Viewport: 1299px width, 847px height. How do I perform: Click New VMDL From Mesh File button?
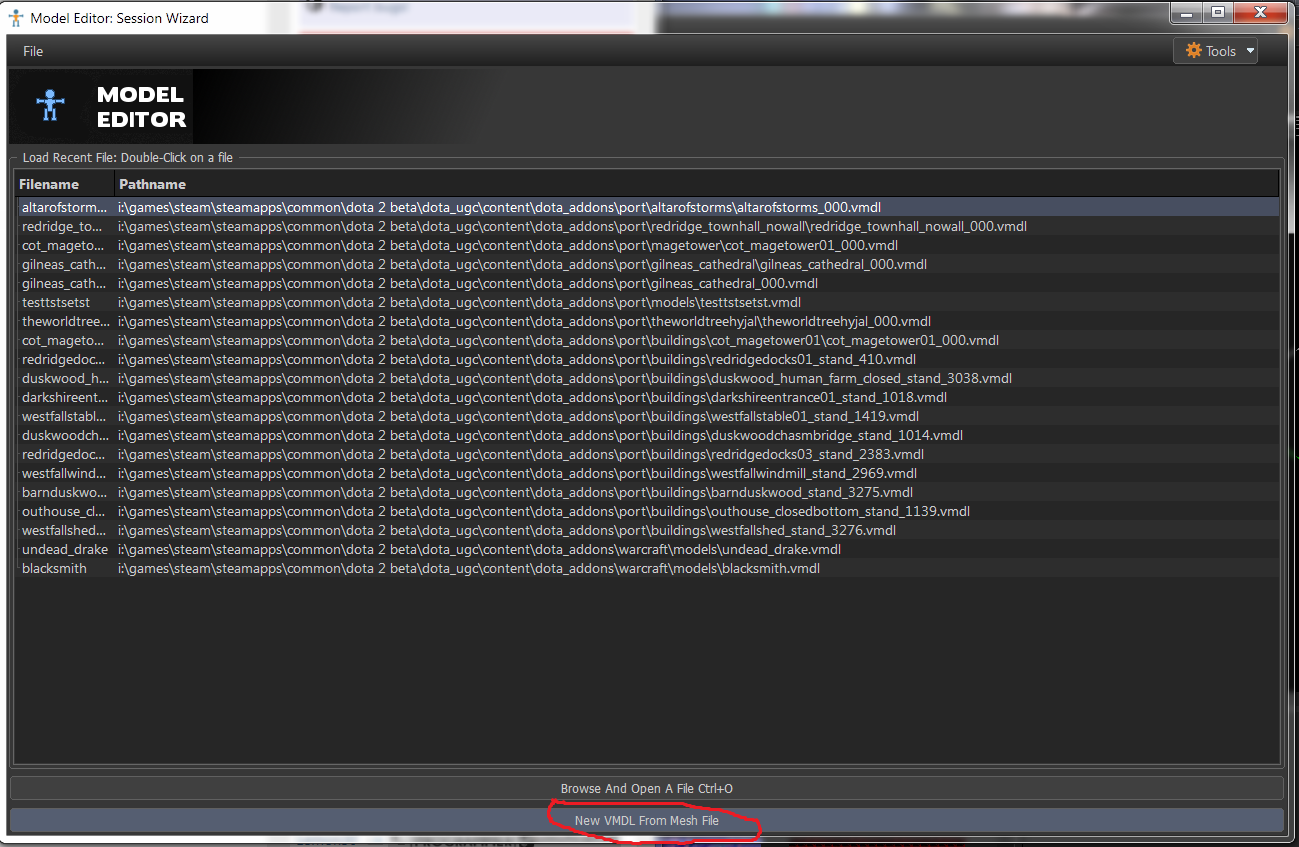click(646, 821)
